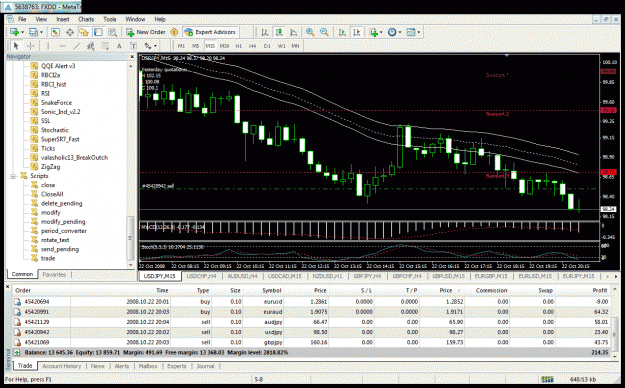
Task: Switch chart to line chart style
Action: [293, 32]
